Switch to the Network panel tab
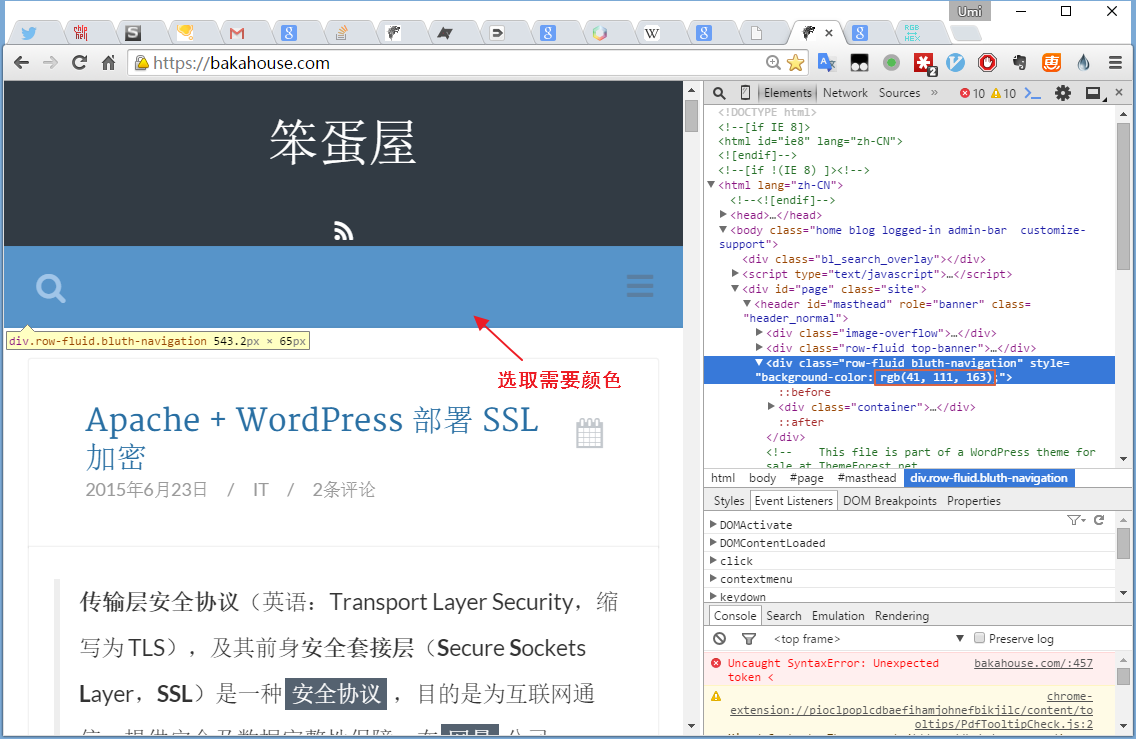 click(845, 93)
